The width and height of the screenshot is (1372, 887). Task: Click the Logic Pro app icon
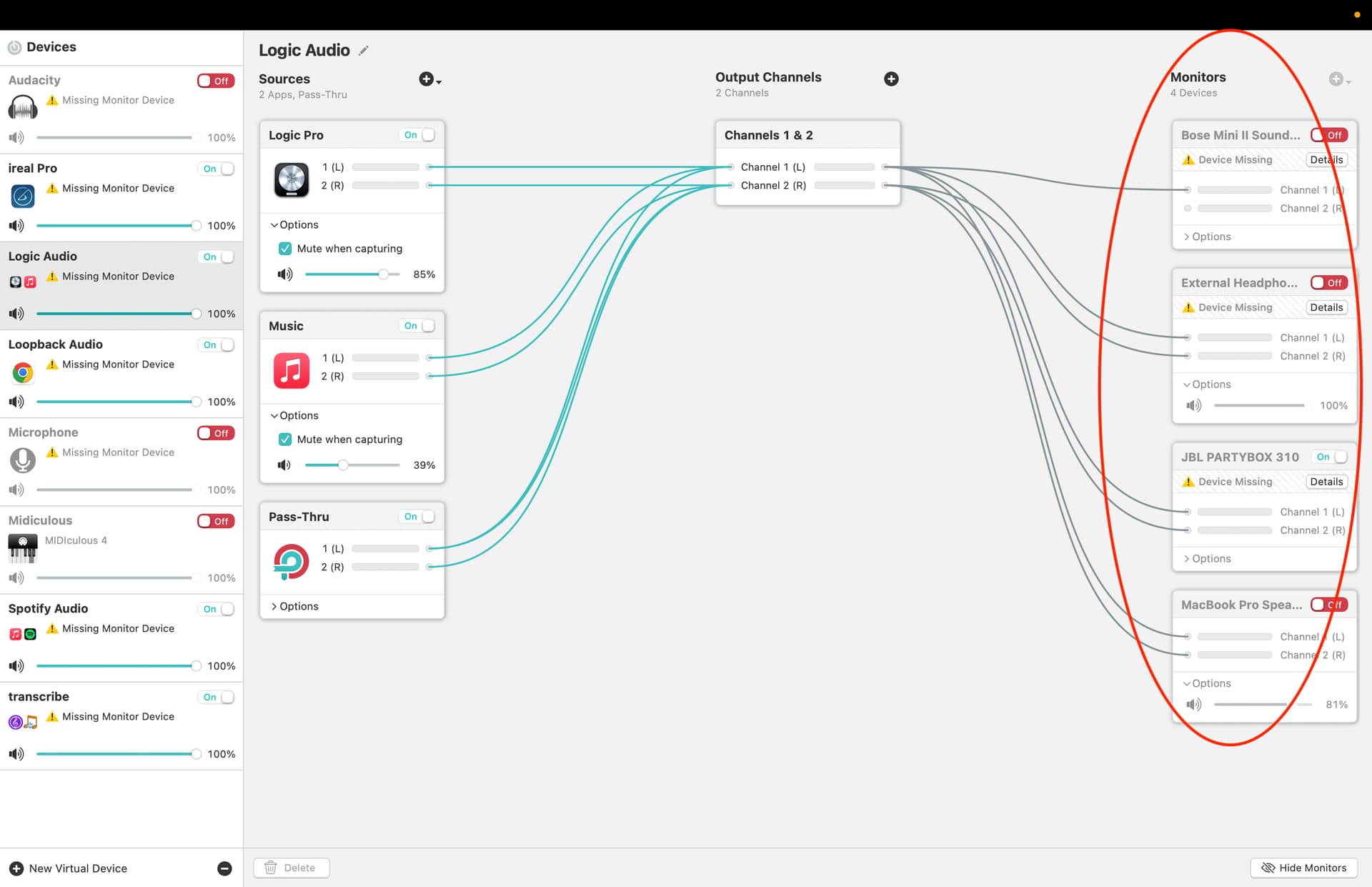point(292,179)
